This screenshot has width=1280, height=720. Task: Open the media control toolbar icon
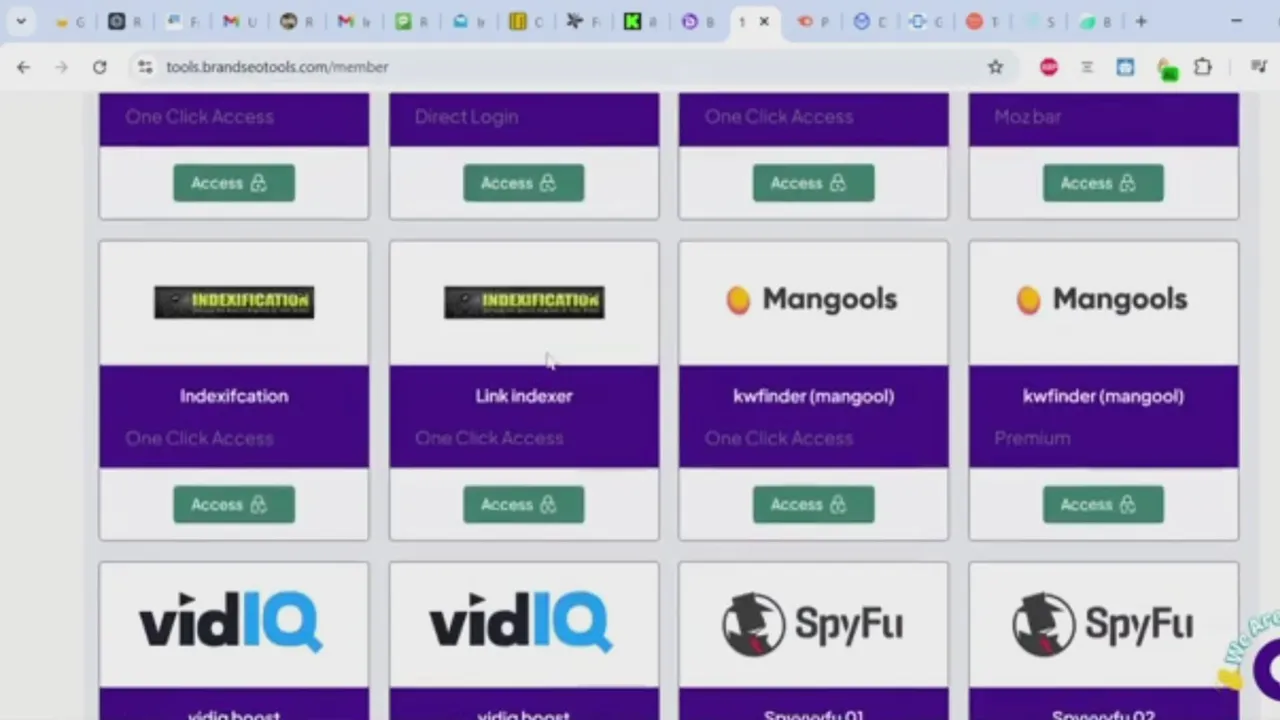[1258, 67]
